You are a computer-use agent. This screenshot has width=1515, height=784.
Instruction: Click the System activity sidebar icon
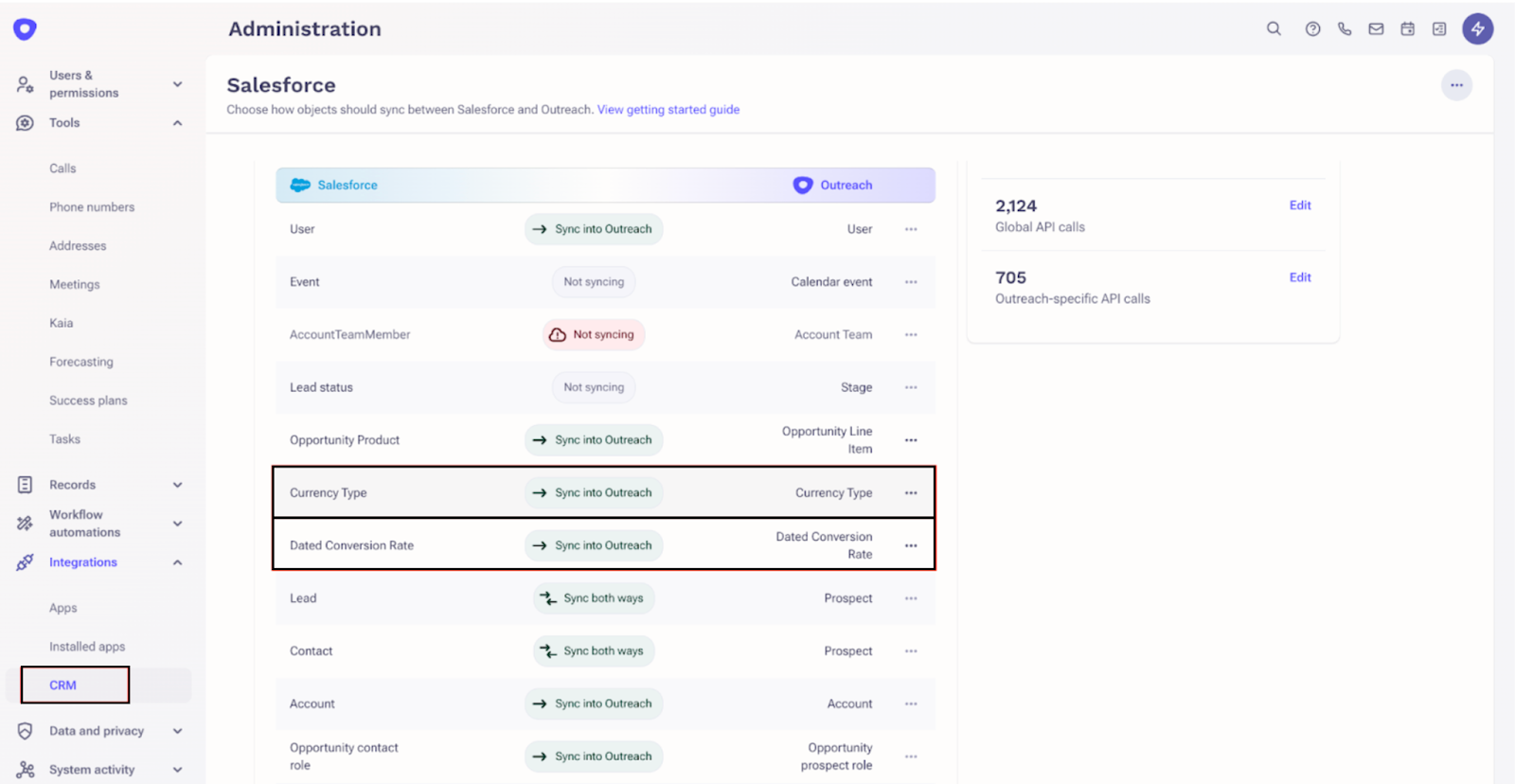26,770
